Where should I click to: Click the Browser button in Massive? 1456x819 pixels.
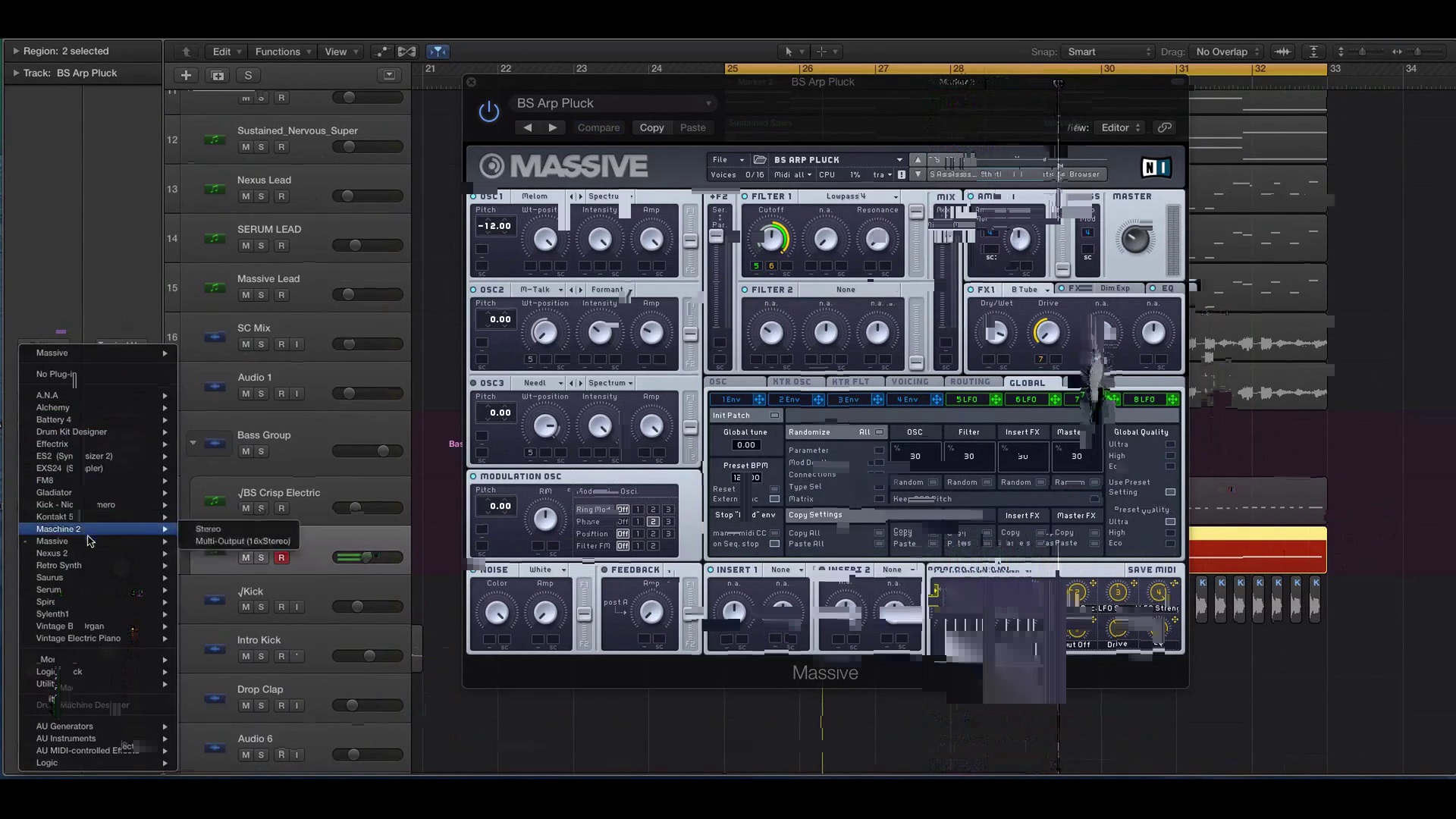tap(1084, 174)
